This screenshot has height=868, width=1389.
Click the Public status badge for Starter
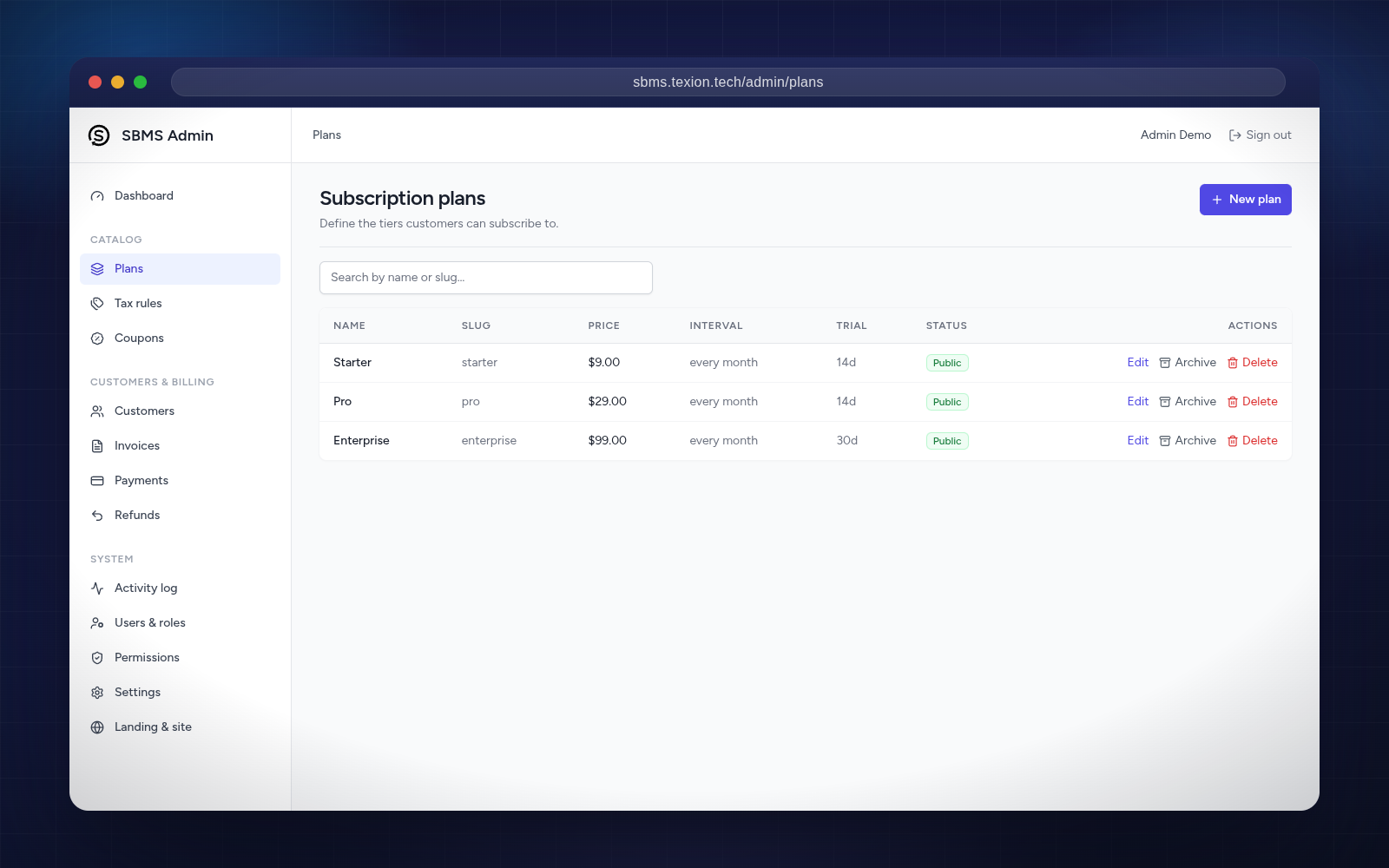pos(947,363)
